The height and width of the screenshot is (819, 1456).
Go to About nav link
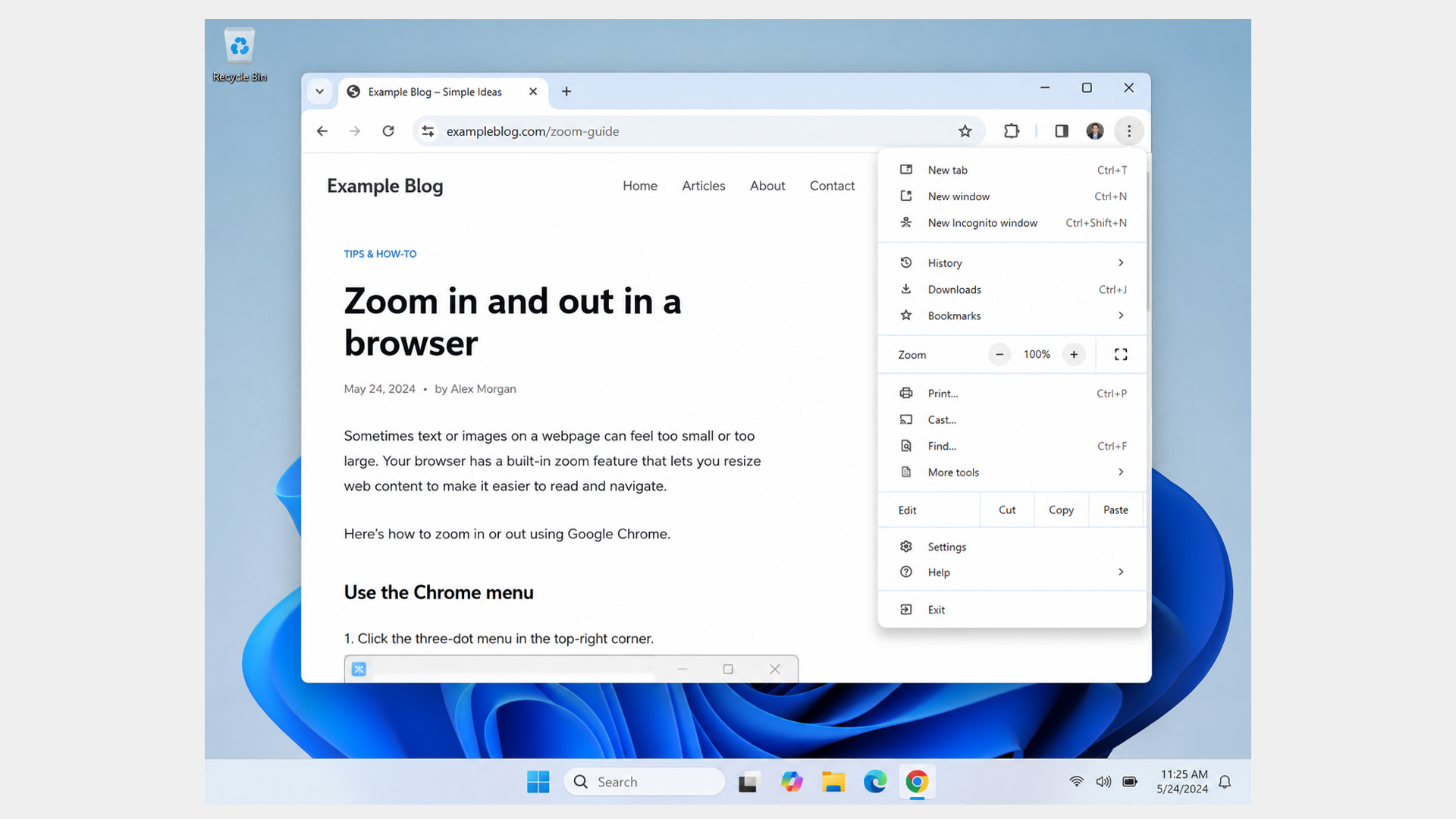[x=767, y=186]
